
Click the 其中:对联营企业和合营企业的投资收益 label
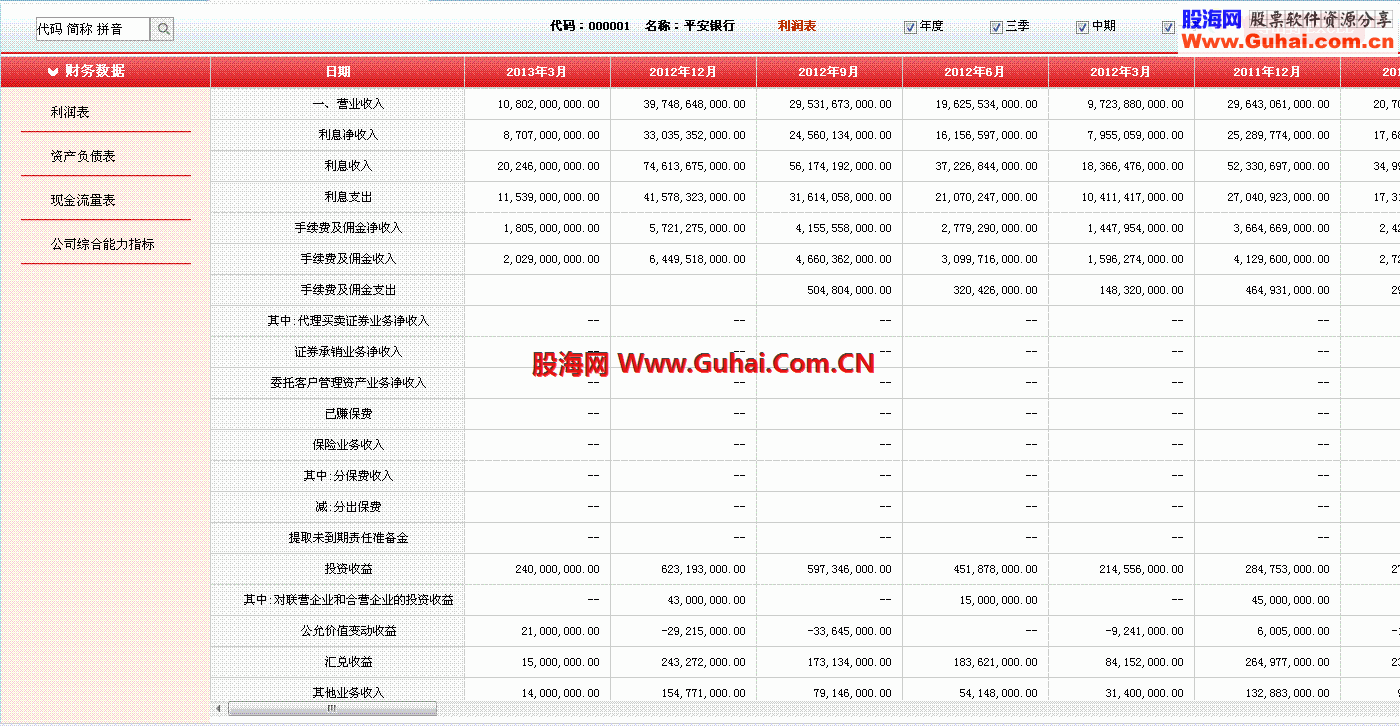point(348,600)
